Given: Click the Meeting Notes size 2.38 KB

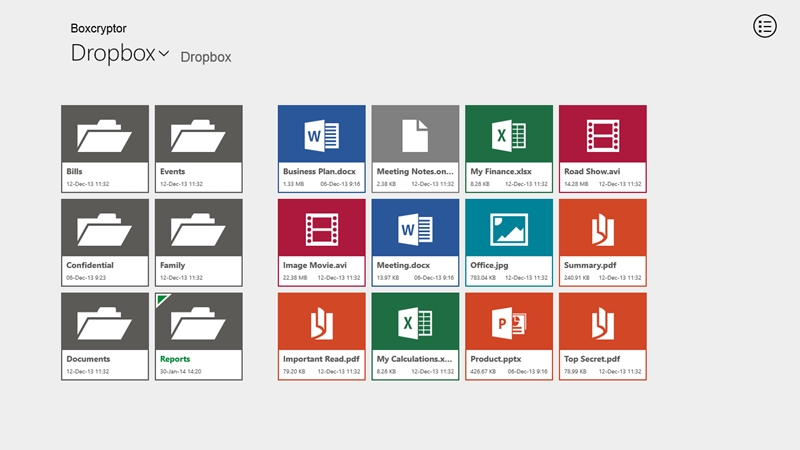Looking at the screenshot, I should click(x=386, y=184).
